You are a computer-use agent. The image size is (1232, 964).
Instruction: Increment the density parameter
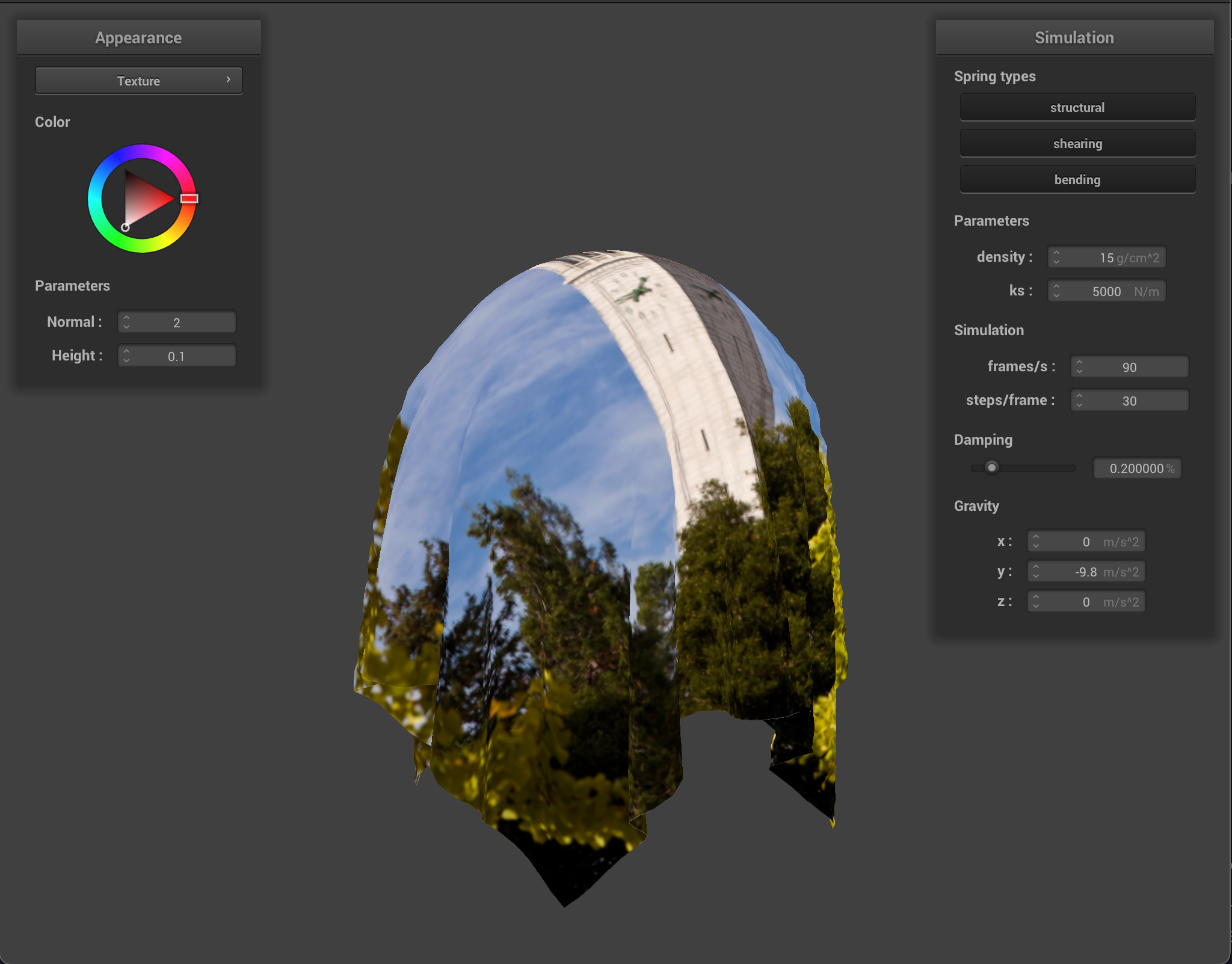[x=1057, y=253]
